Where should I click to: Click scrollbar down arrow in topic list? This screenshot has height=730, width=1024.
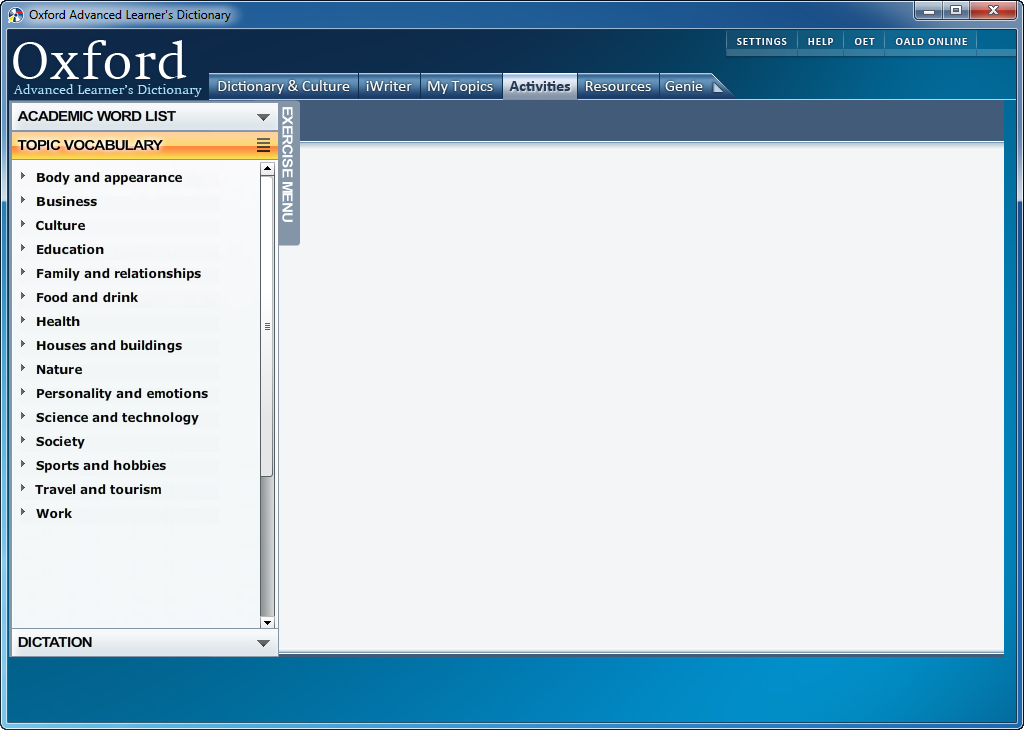(267, 622)
